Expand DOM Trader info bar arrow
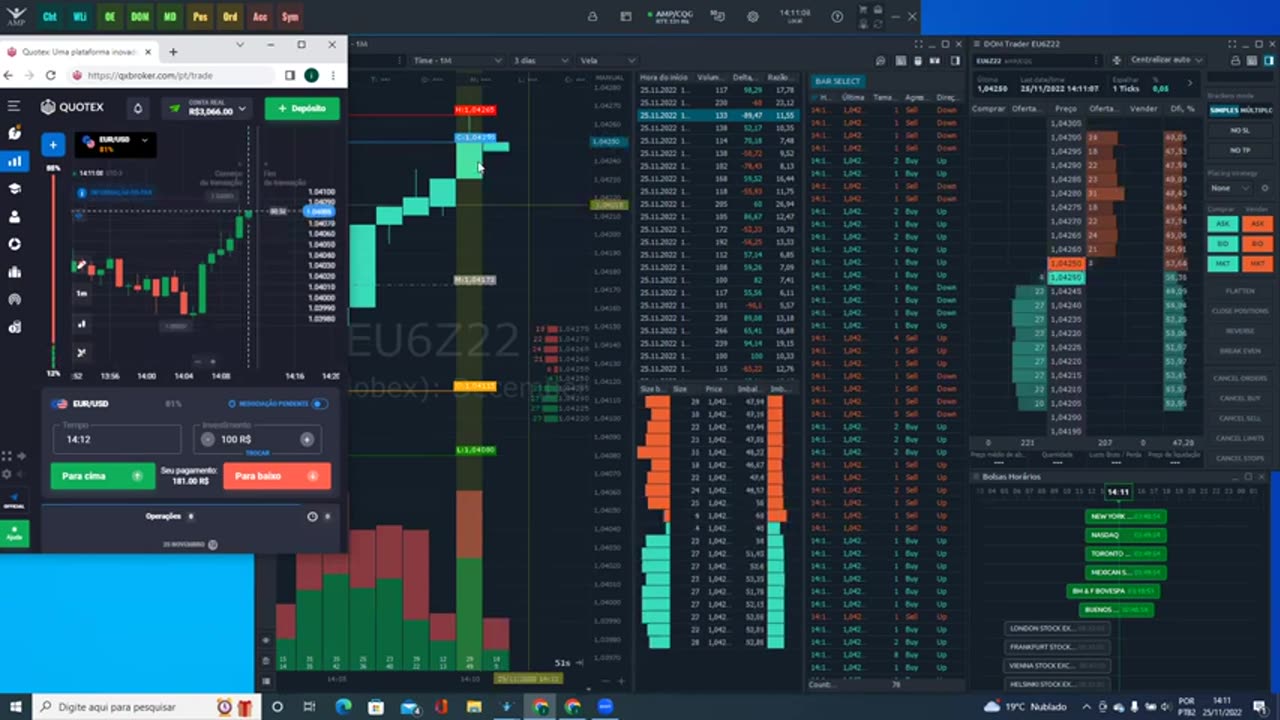 [x=1190, y=84]
